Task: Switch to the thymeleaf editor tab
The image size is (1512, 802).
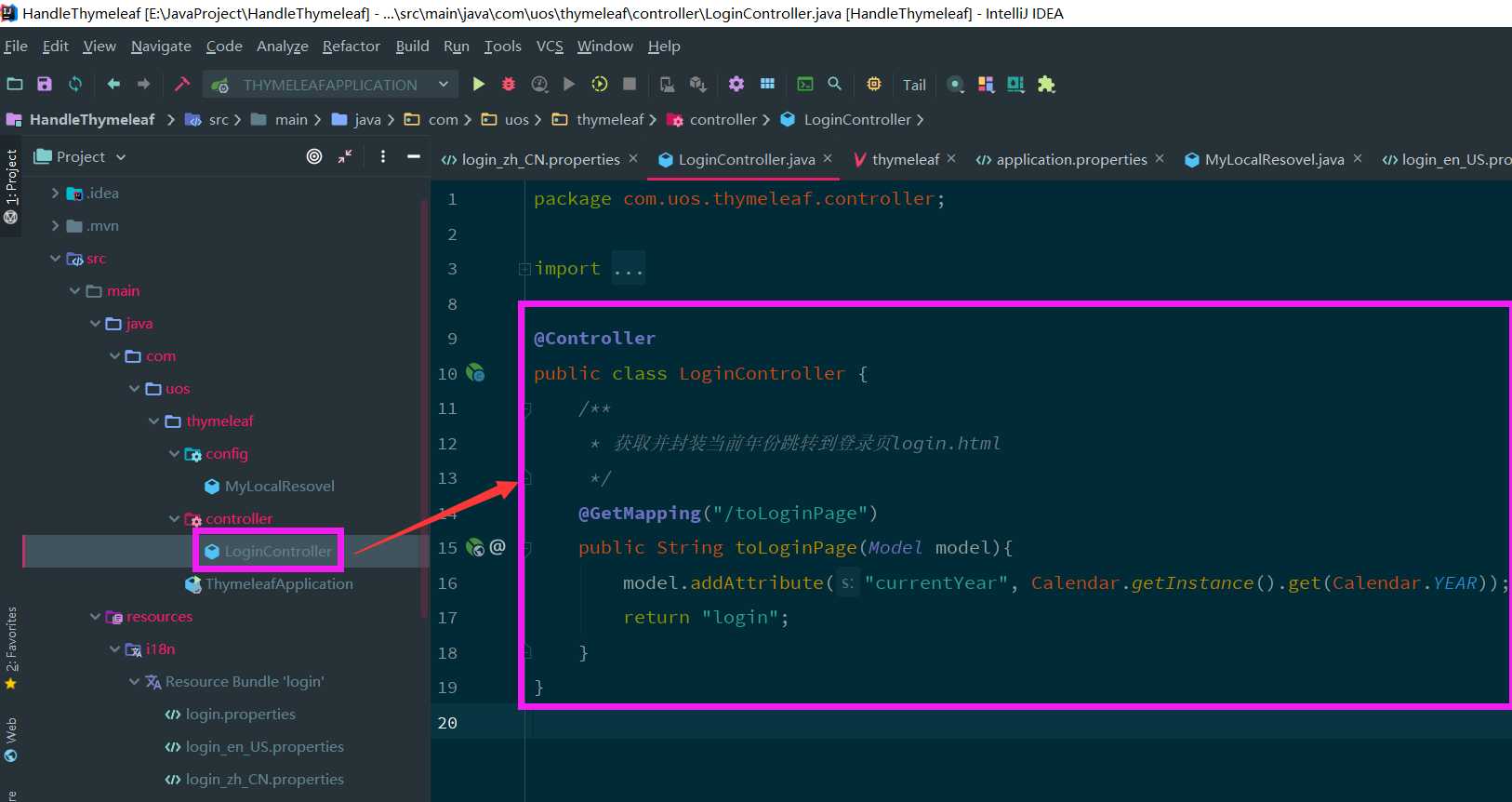Action: (906, 159)
